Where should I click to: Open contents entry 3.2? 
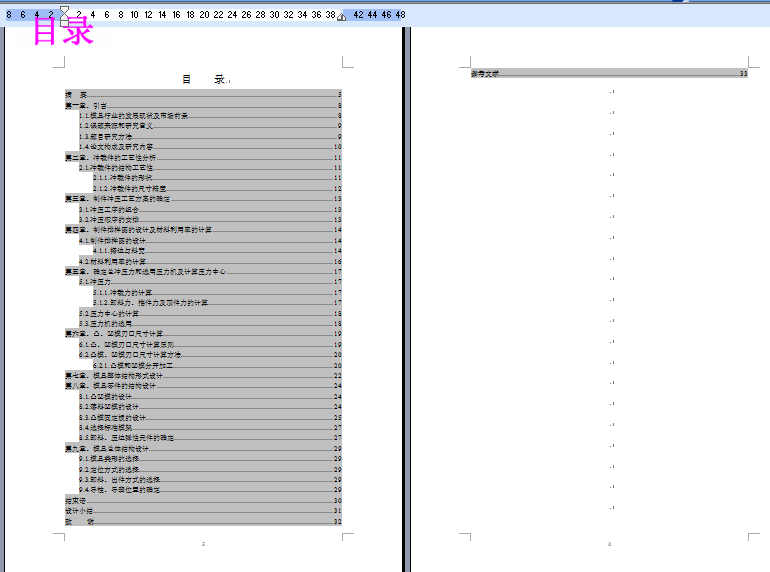[x=210, y=220]
